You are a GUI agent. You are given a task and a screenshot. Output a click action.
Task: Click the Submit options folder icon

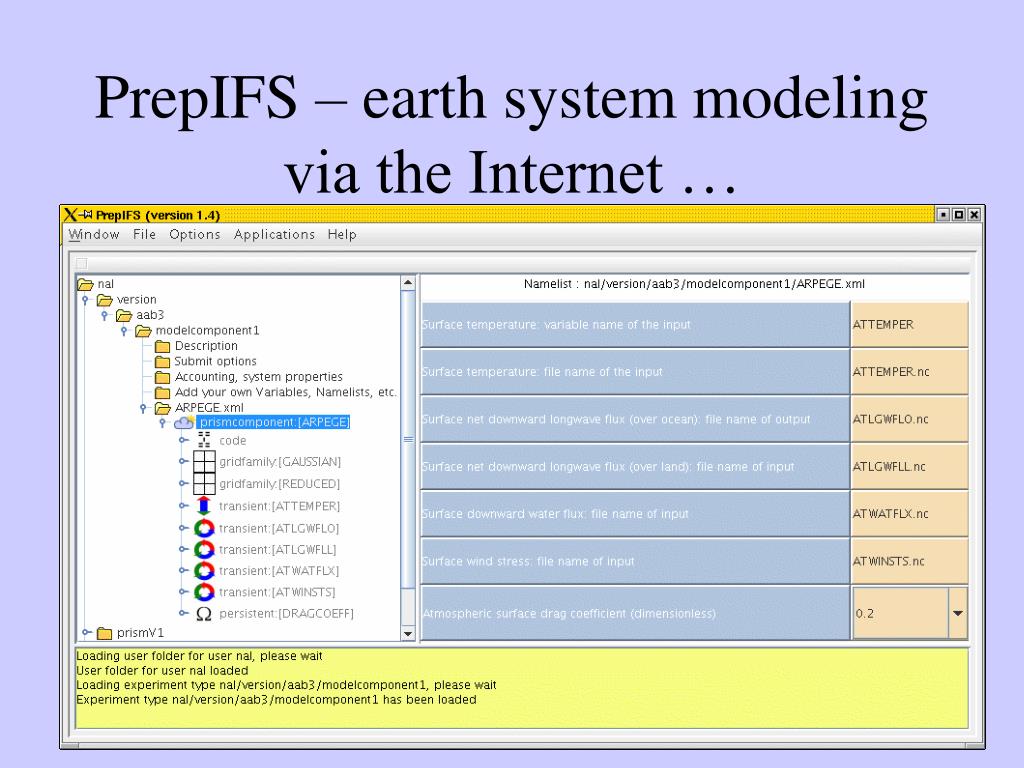click(x=163, y=362)
